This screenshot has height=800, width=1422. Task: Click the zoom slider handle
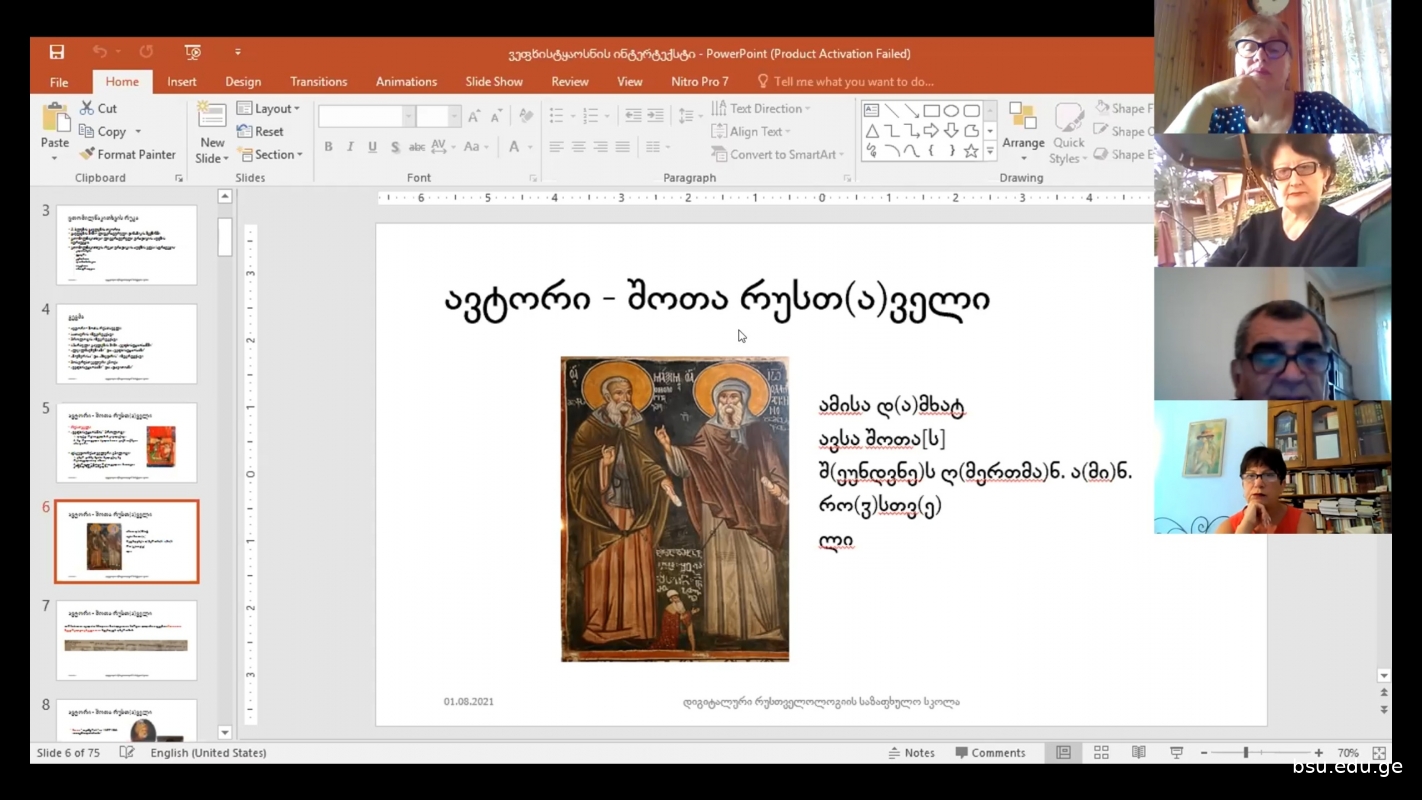coord(1246,753)
